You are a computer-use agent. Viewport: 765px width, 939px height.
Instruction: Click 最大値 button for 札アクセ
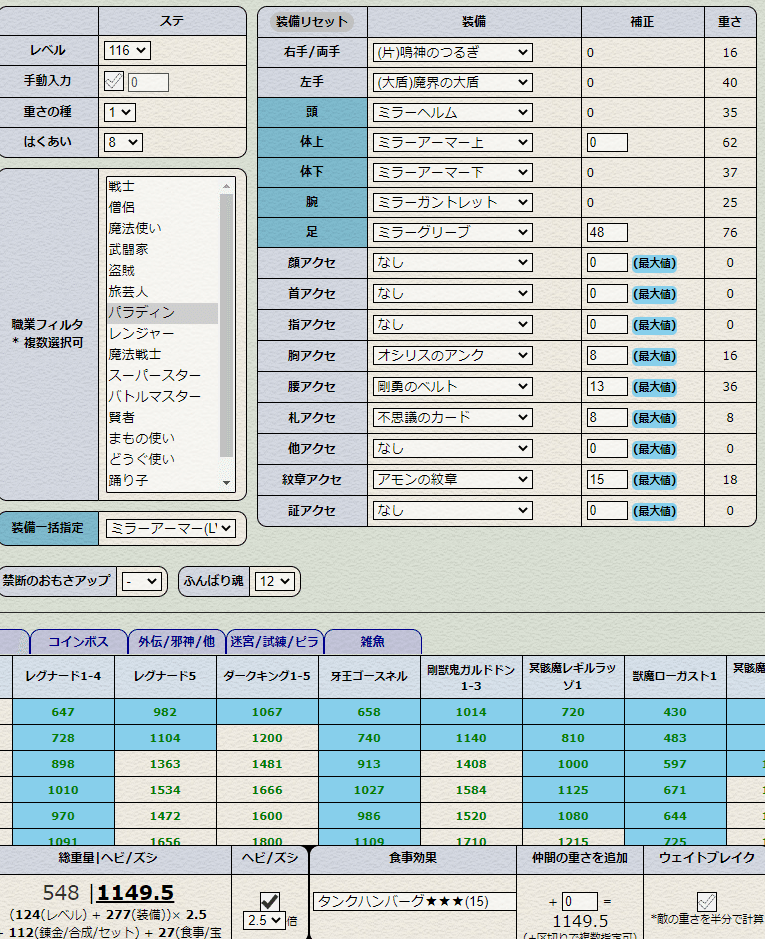click(x=655, y=419)
